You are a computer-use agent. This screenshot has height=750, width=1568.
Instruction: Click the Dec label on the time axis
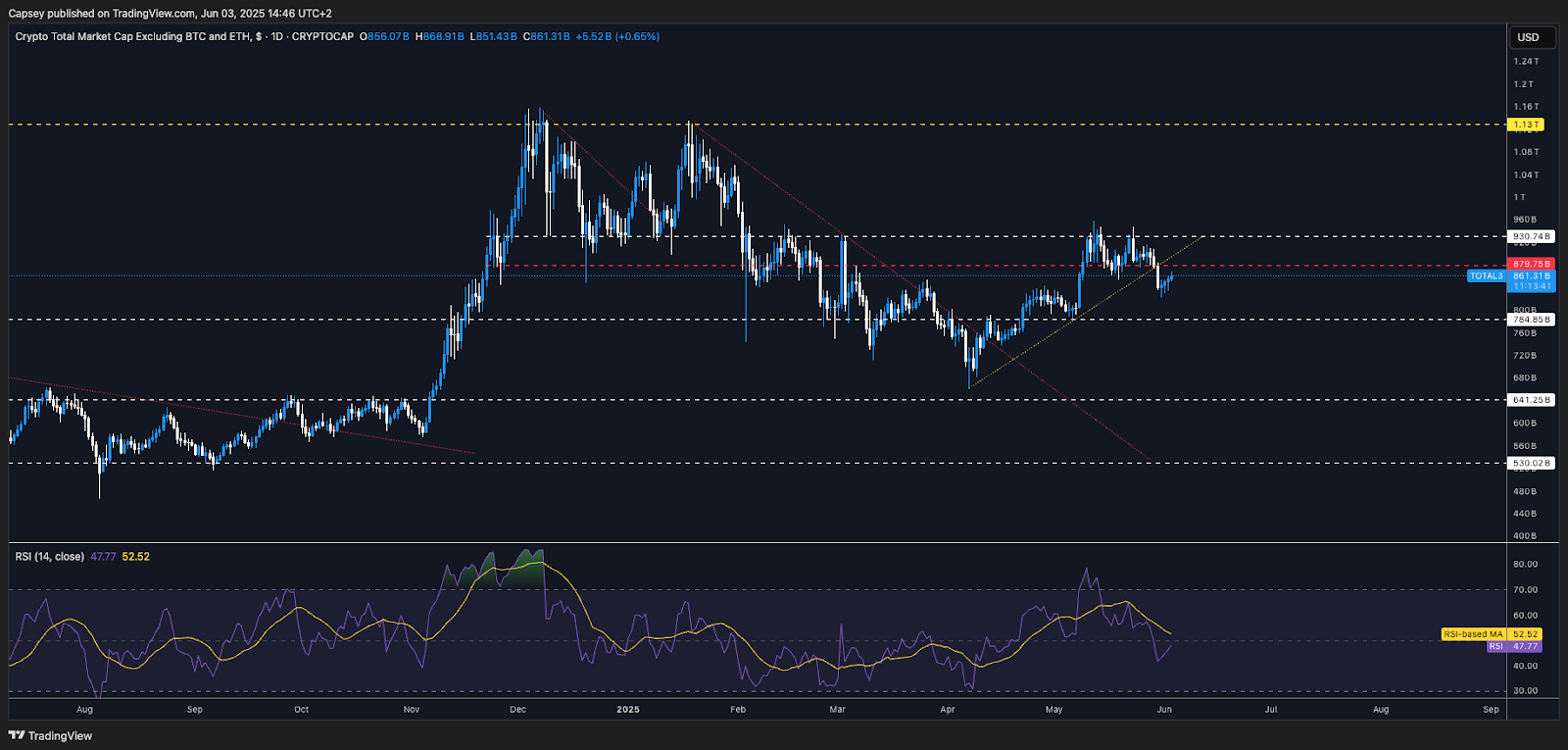pos(518,710)
